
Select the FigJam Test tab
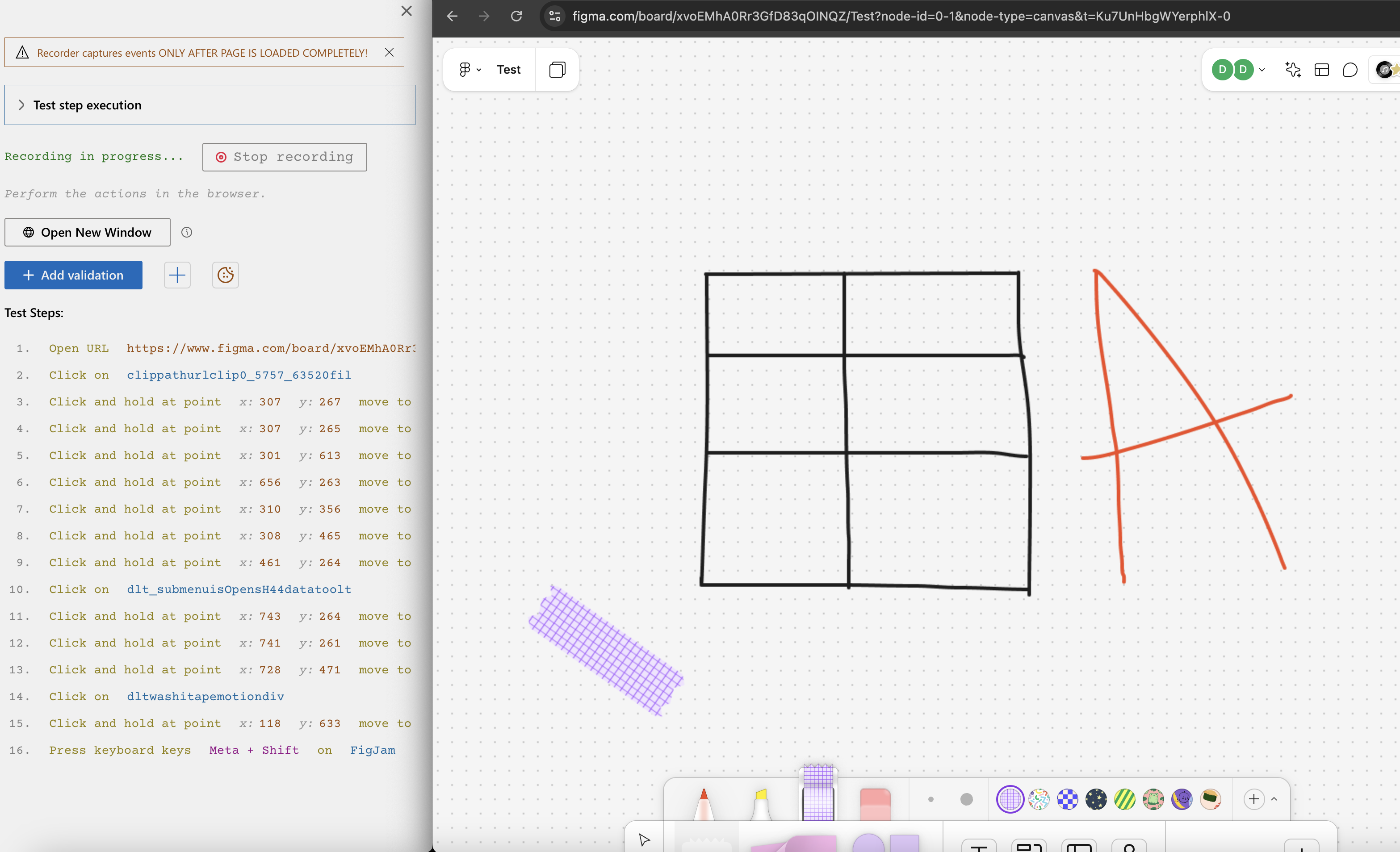[508, 69]
